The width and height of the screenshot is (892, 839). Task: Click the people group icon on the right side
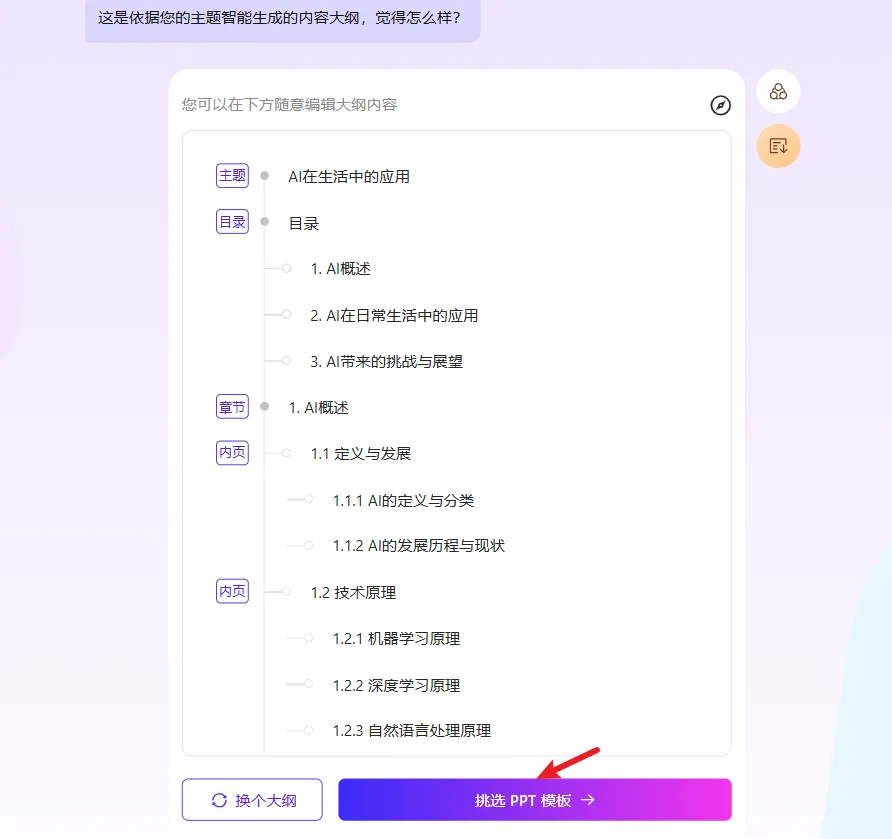pyautogui.click(x=777, y=91)
